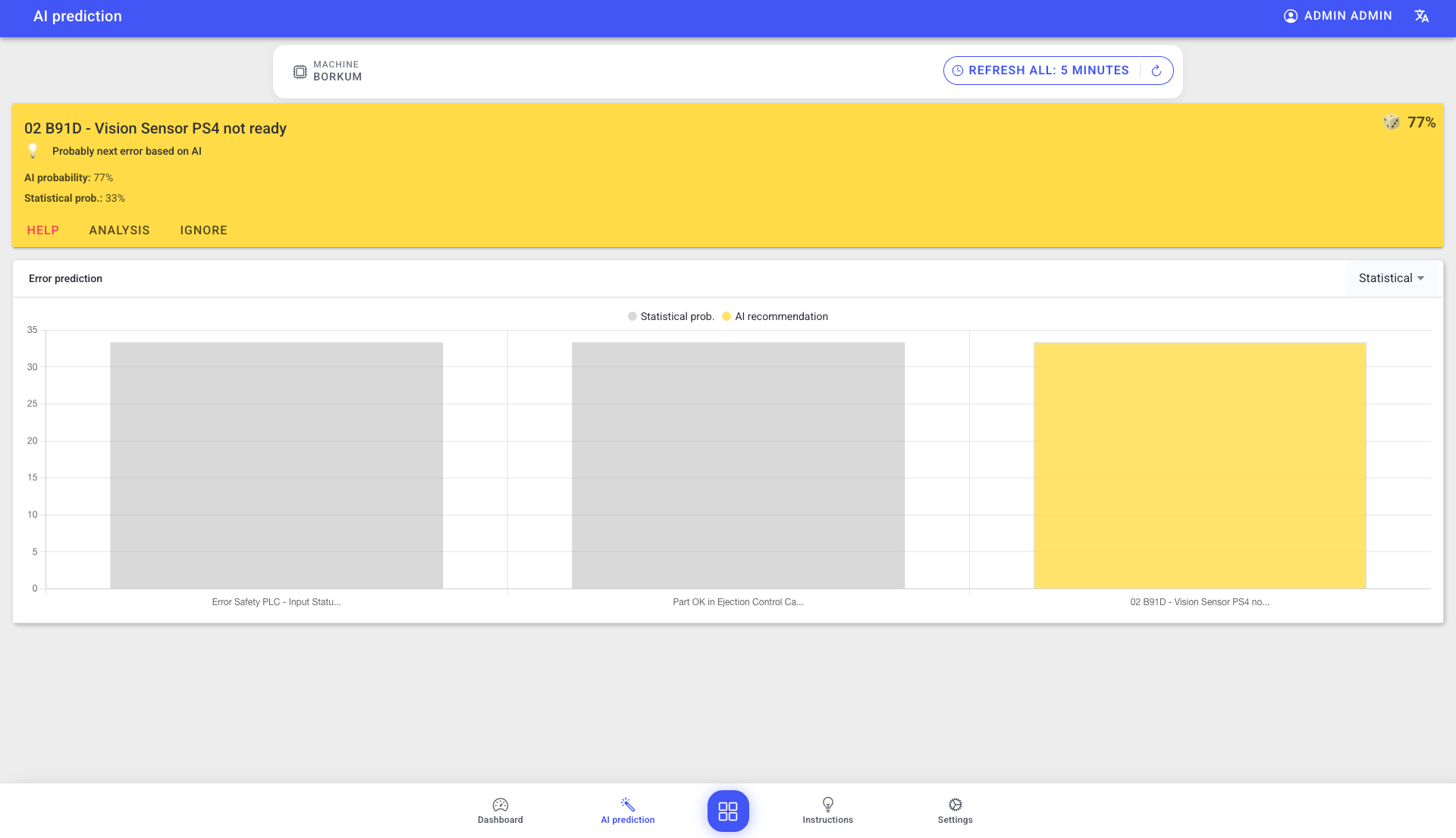Click ADMIN ADMIN user name
Viewport: 1456px width, 838px height.
1348,16
